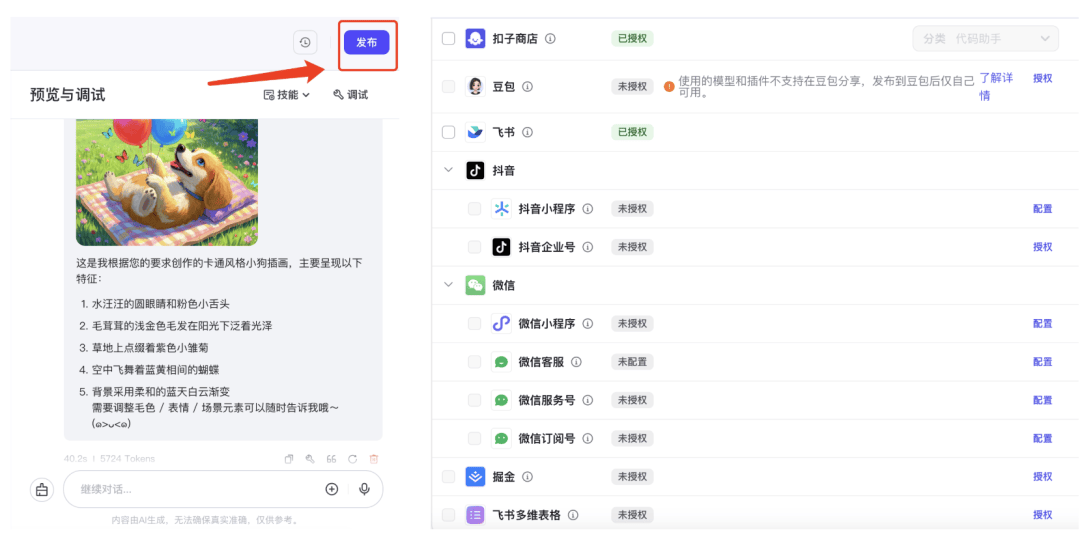The width and height of the screenshot is (1080, 539).
Task: Click 授权 link in 抖音企业号 row
Action: (x=1042, y=246)
